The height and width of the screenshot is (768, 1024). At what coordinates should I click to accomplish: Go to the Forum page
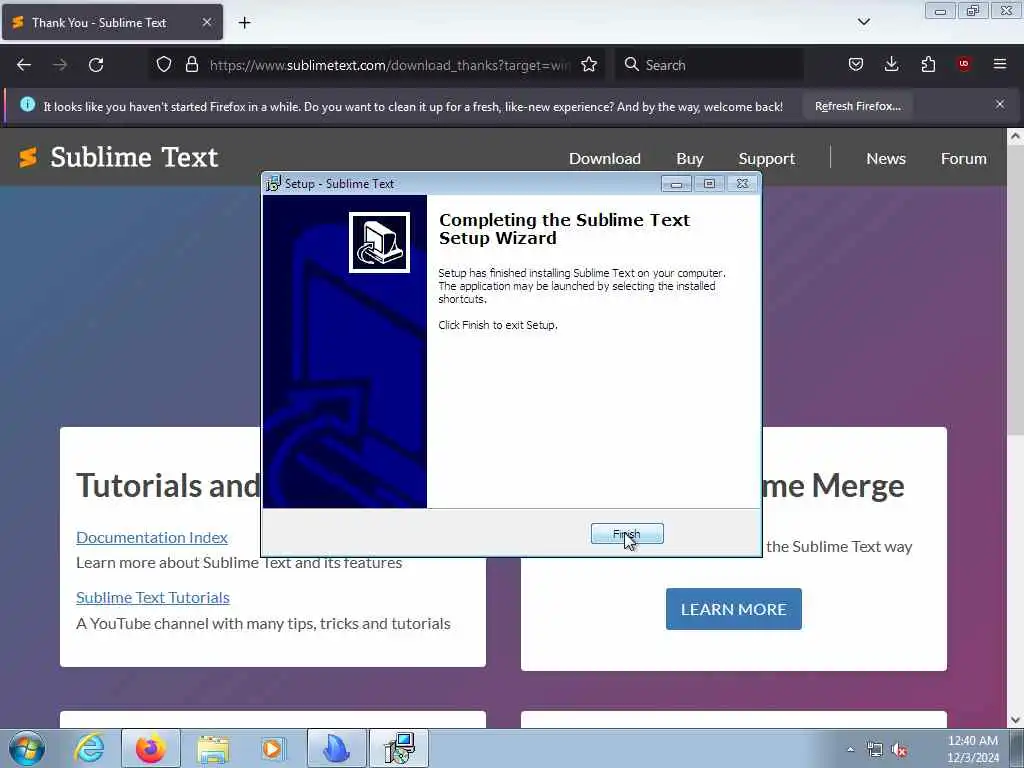click(x=963, y=159)
